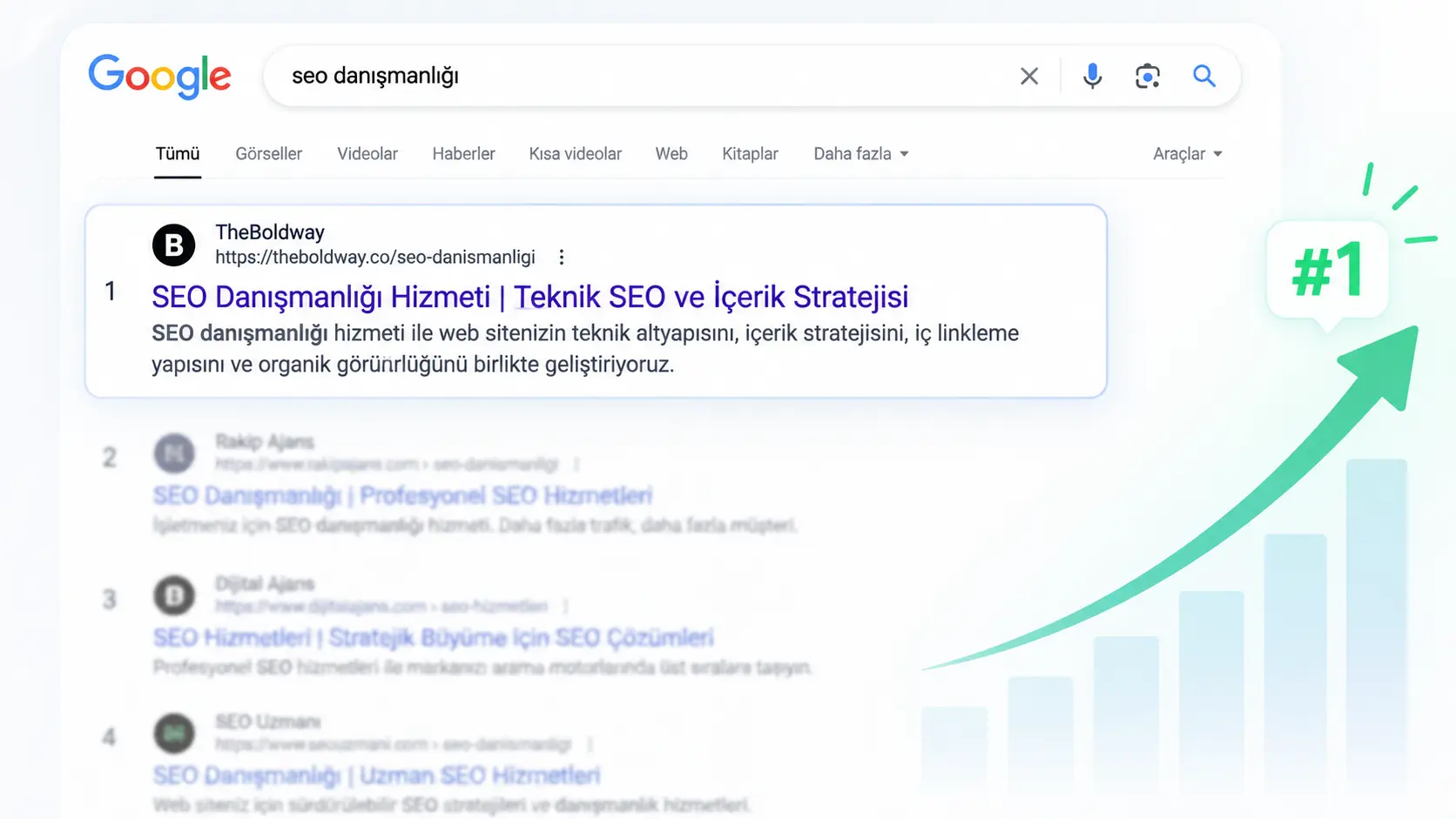Screen dimensions: 1456x819
Task: Start voice search with microphone icon
Action: pyautogui.click(x=1092, y=77)
